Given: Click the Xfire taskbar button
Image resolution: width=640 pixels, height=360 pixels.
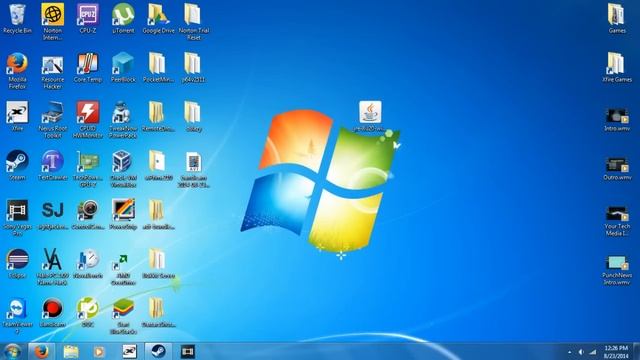Looking at the screenshot, I should coord(129,351).
